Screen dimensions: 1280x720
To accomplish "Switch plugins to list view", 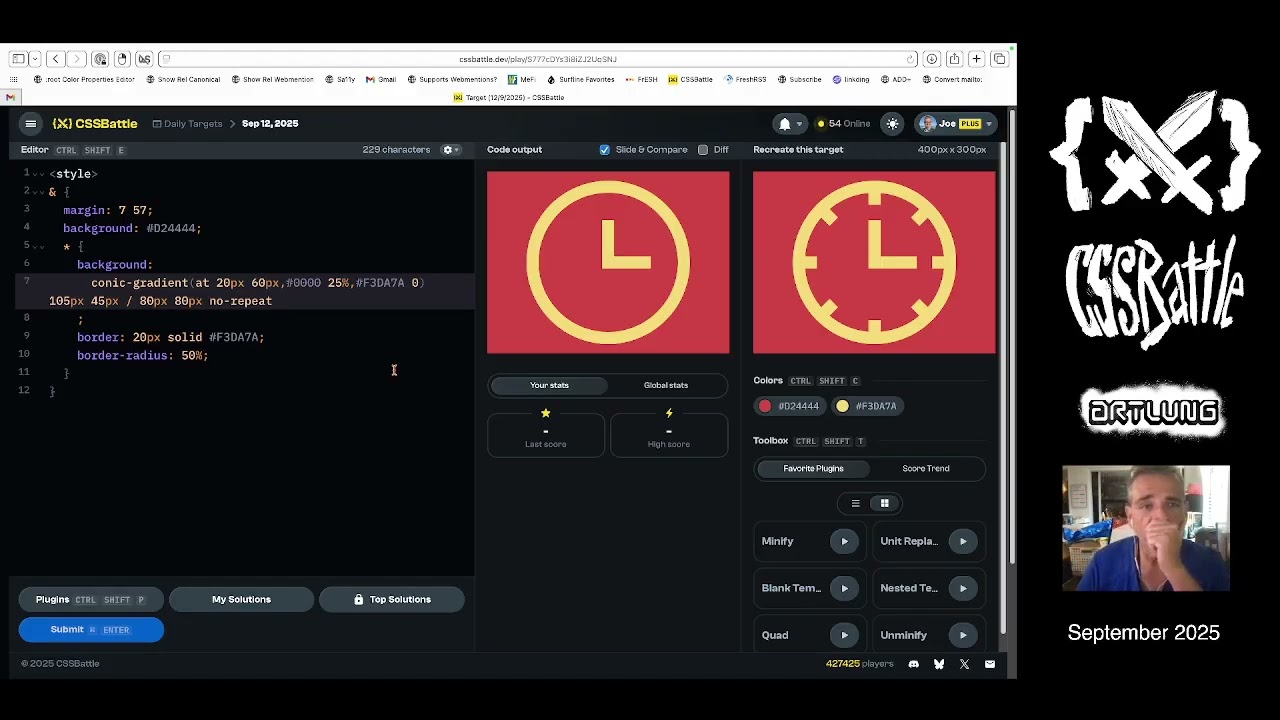I will [855, 503].
